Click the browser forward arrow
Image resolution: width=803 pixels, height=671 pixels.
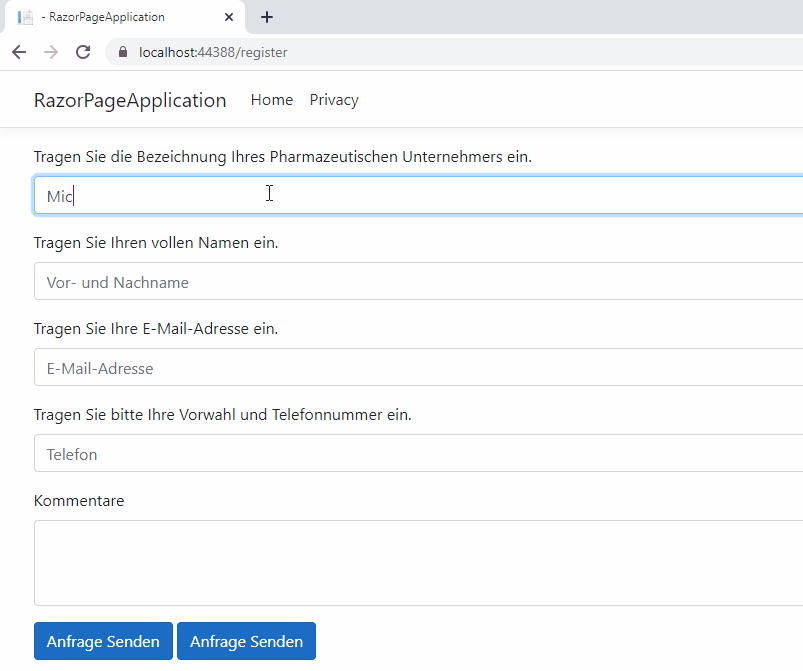[x=51, y=52]
